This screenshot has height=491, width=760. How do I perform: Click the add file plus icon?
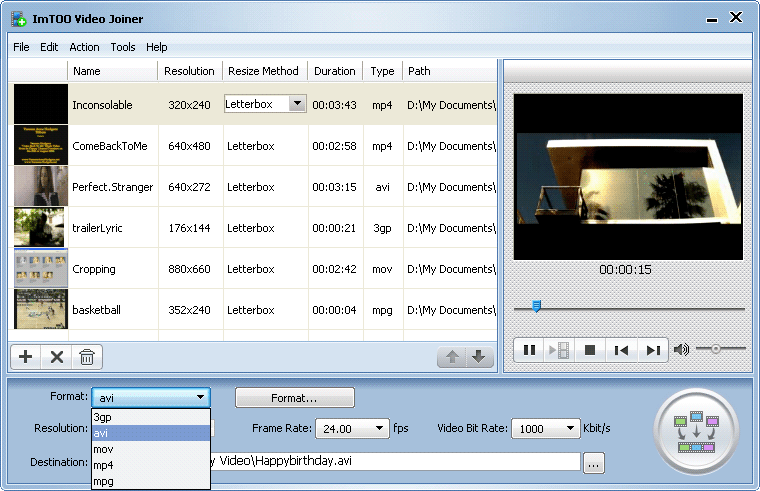(x=26, y=357)
